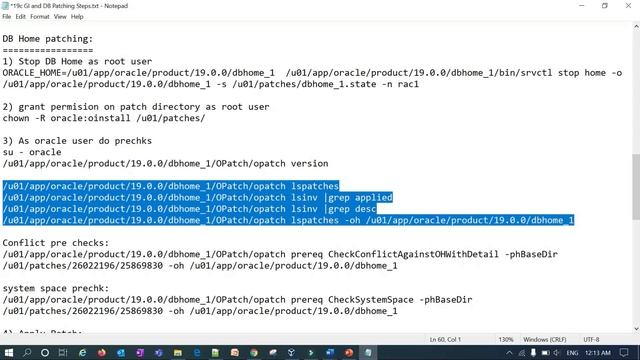
Task: Open the View menu
Action: [60, 17]
